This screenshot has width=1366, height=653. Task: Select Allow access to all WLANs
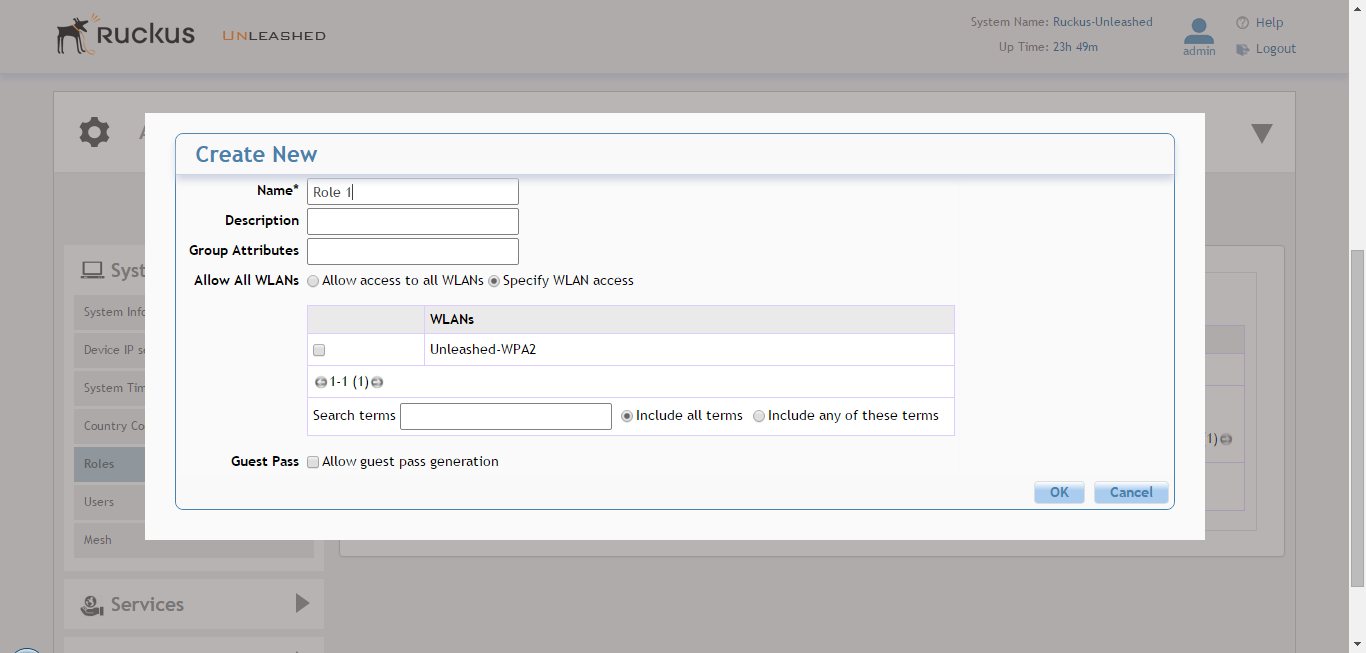(313, 281)
